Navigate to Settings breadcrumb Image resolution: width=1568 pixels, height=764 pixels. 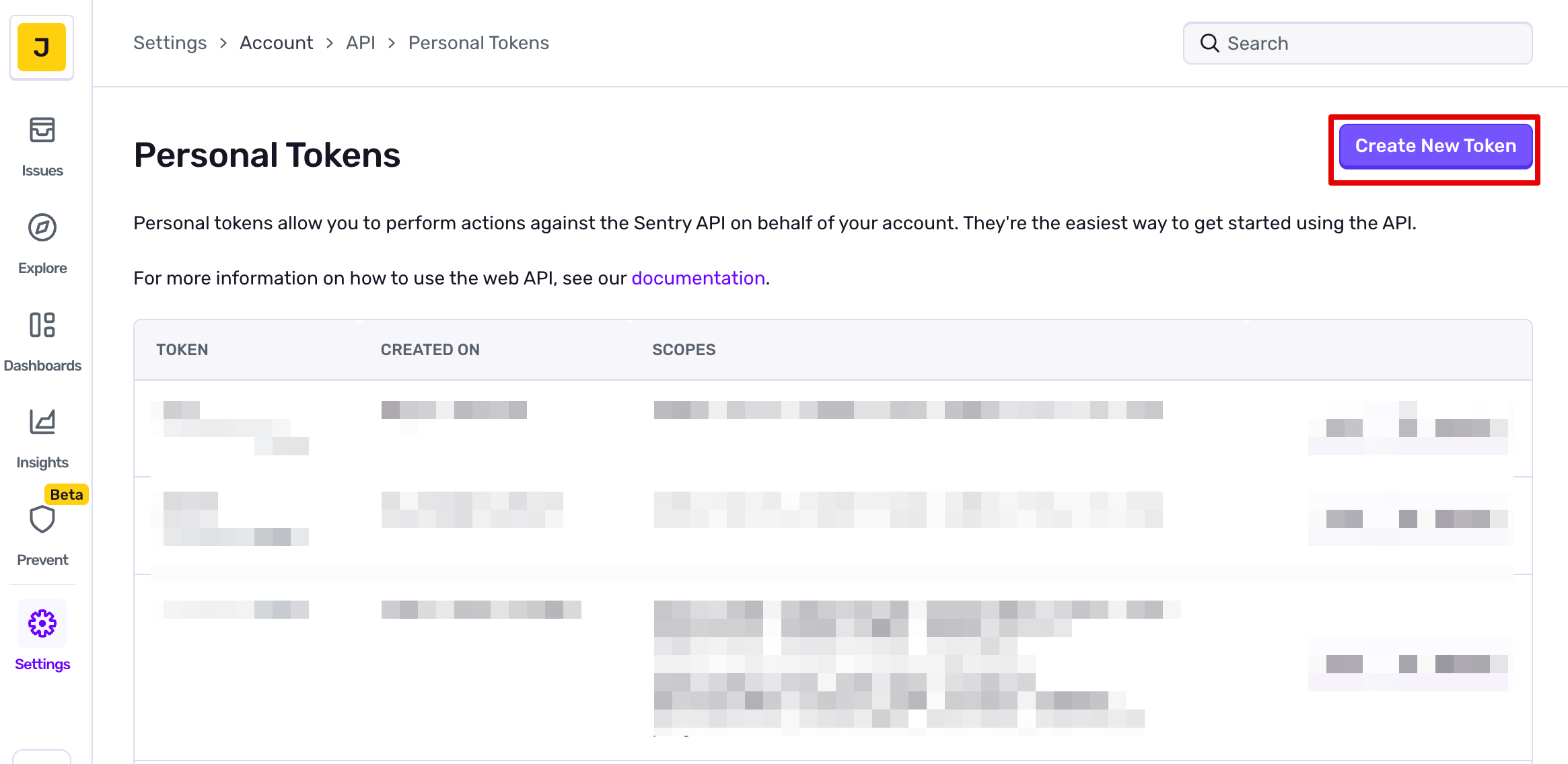pyautogui.click(x=170, y=43)
